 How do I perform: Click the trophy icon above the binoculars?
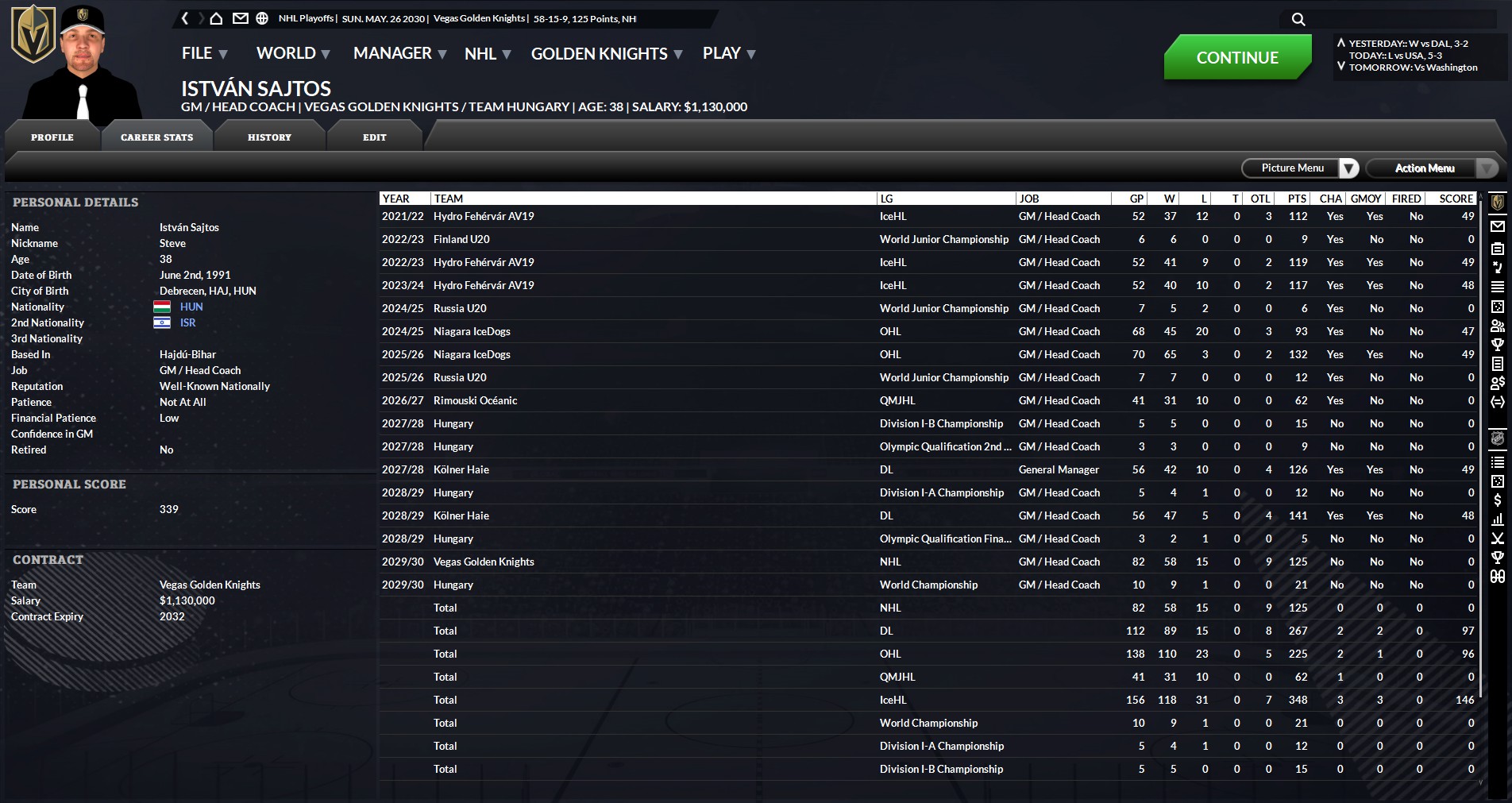pos(1498,558)
